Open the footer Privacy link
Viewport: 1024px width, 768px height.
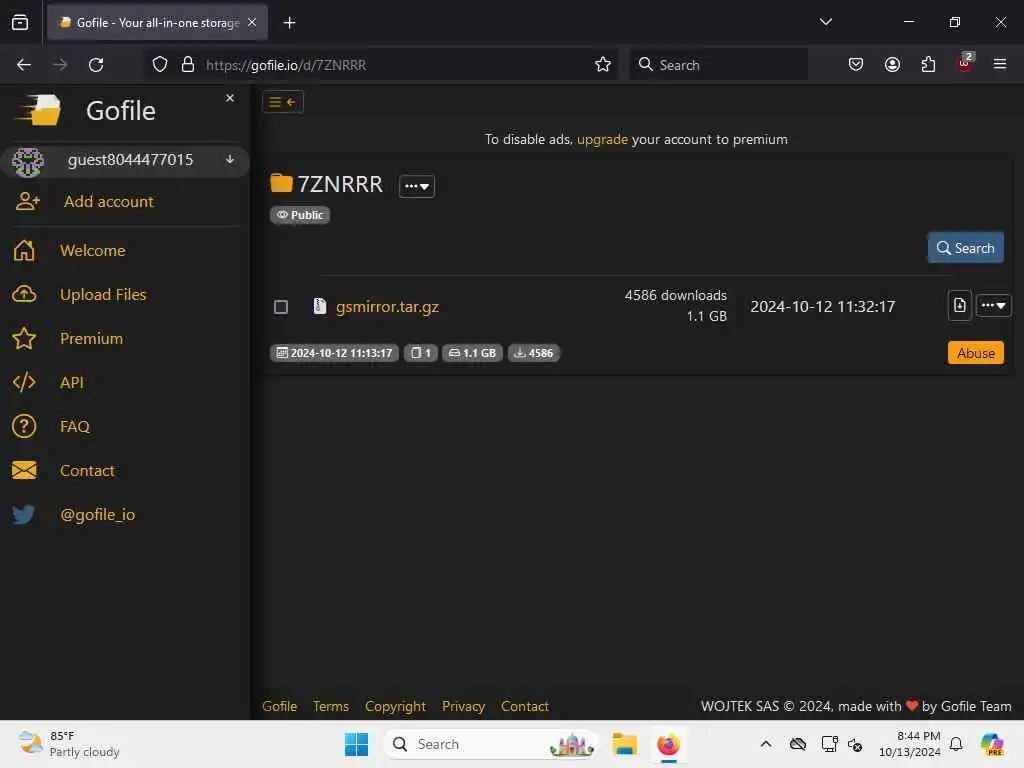coord(463,706)
